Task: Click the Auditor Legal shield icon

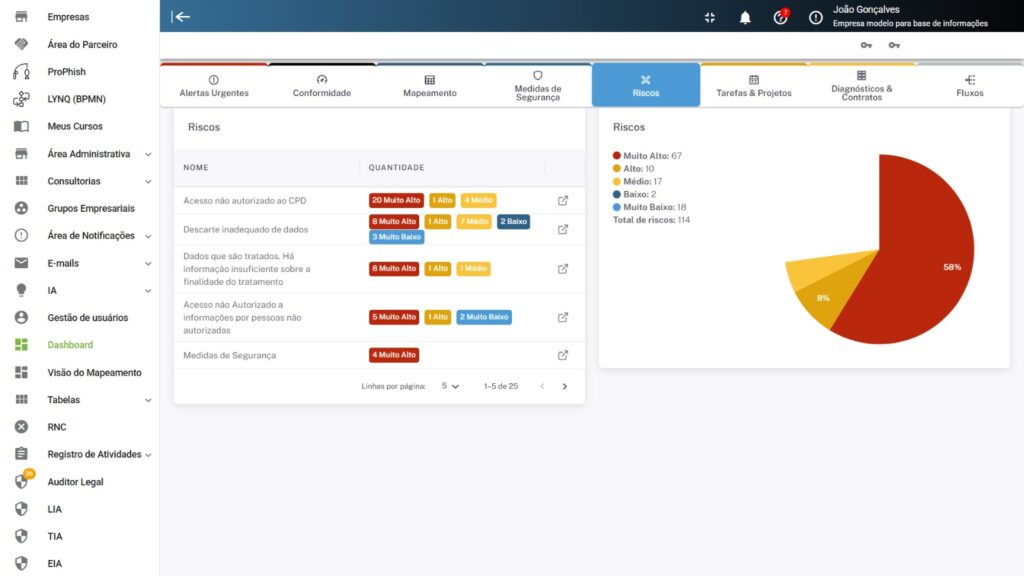Action: (21, 481)
